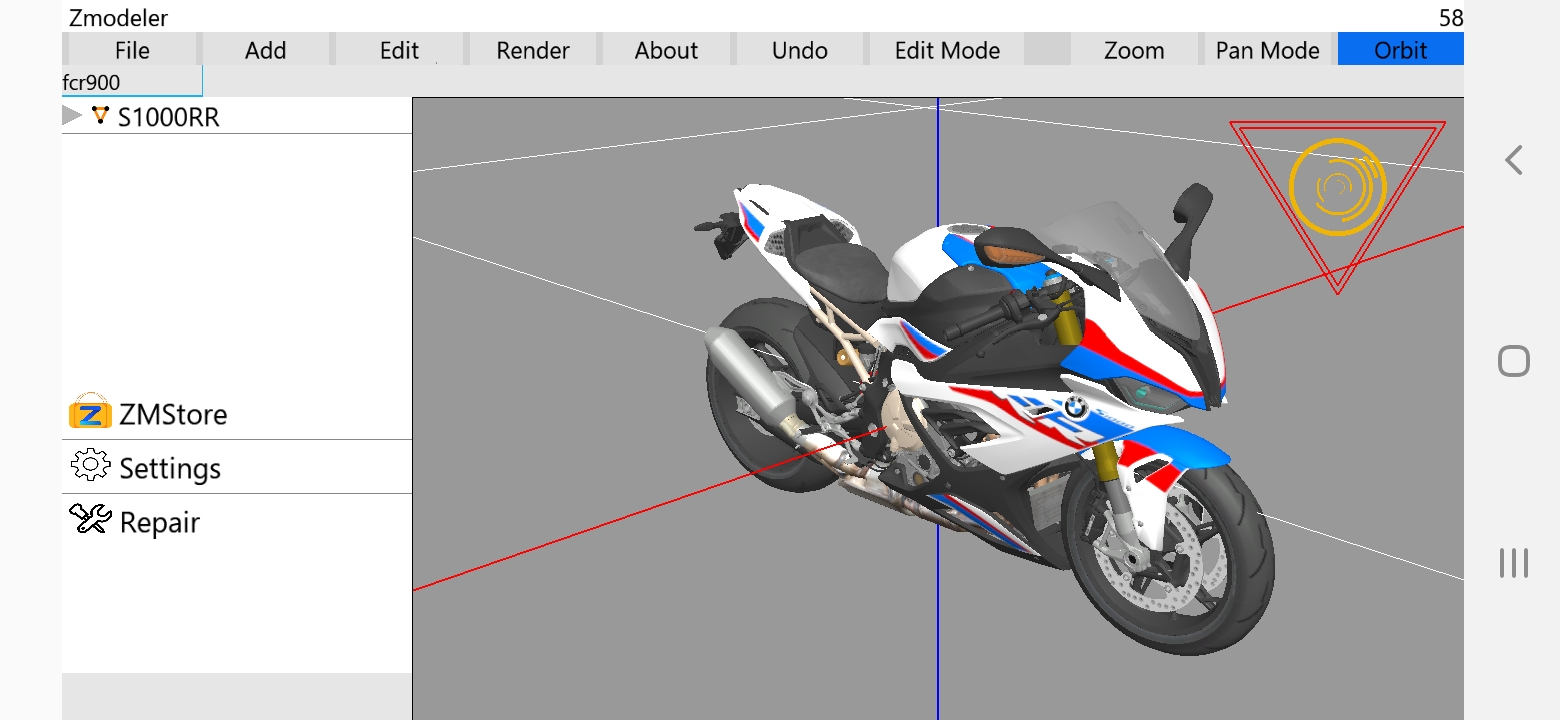Switch to Edit Mode
This screenshot has height=720, width=1560.
coord(947,50)
